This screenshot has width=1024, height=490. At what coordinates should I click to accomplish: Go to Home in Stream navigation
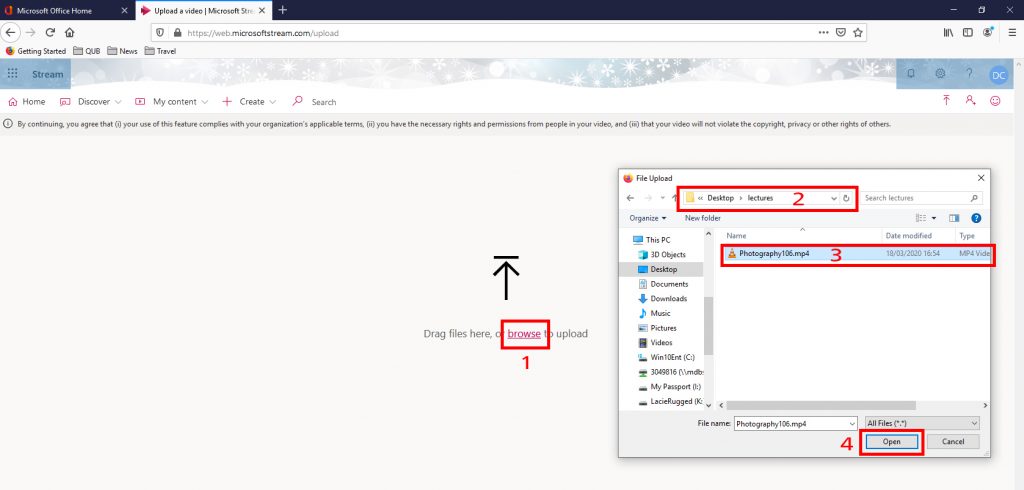tap(27, 102)
